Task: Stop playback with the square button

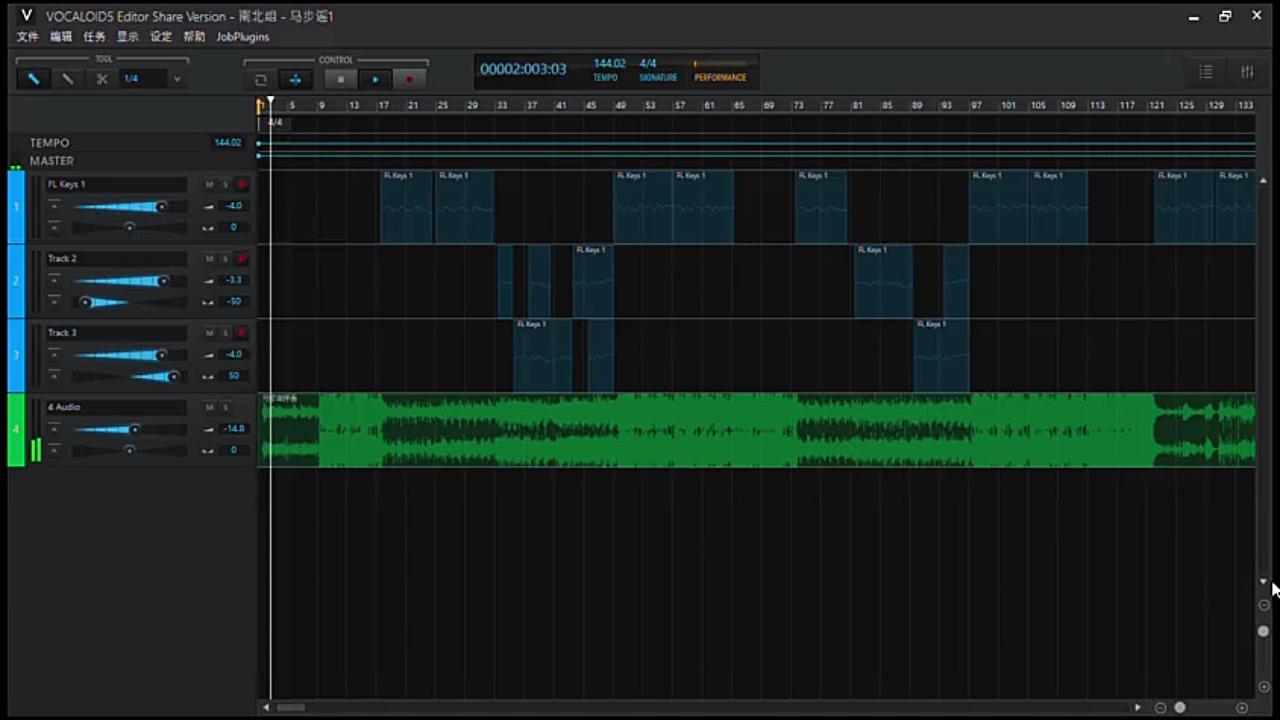Action: 340,79
